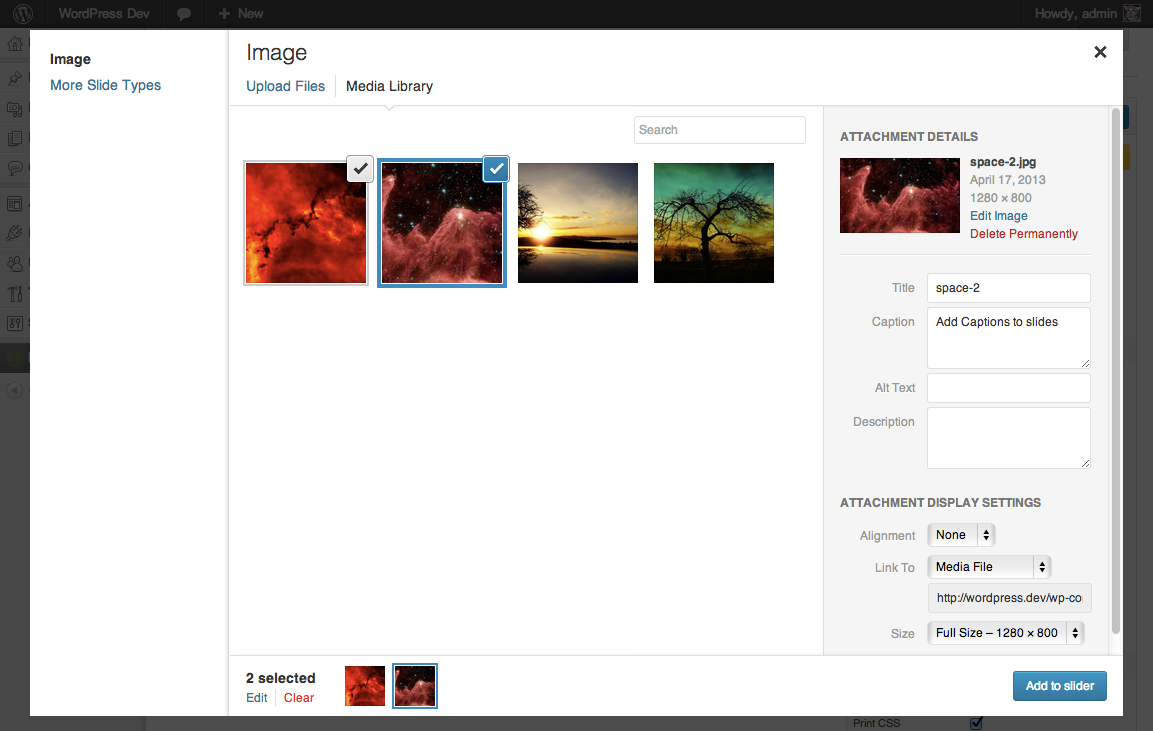Click the admin avatar icon at top right
Screen dimensions: 1153x731
(1131, 14)
